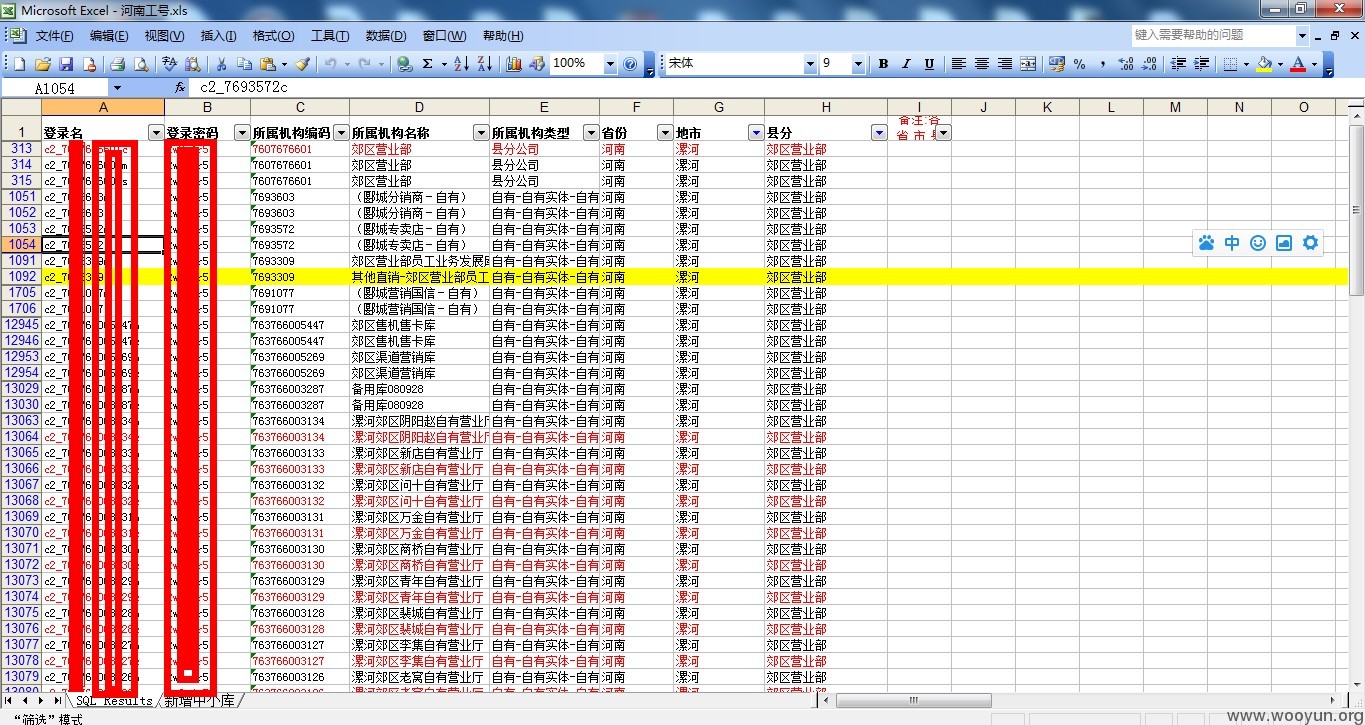Open the 帮助(H) menu
Screen dimensions: 1365x725
[502, 36]
